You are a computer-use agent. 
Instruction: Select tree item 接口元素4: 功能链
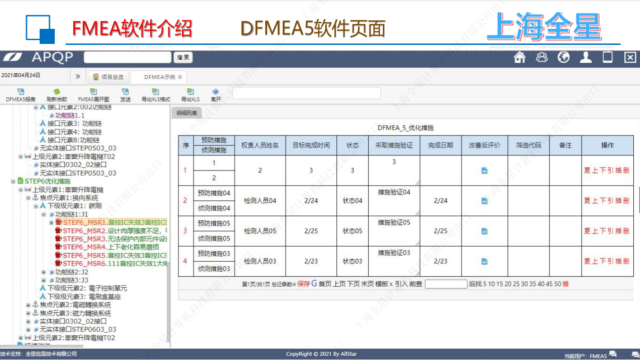click(71, 132)
